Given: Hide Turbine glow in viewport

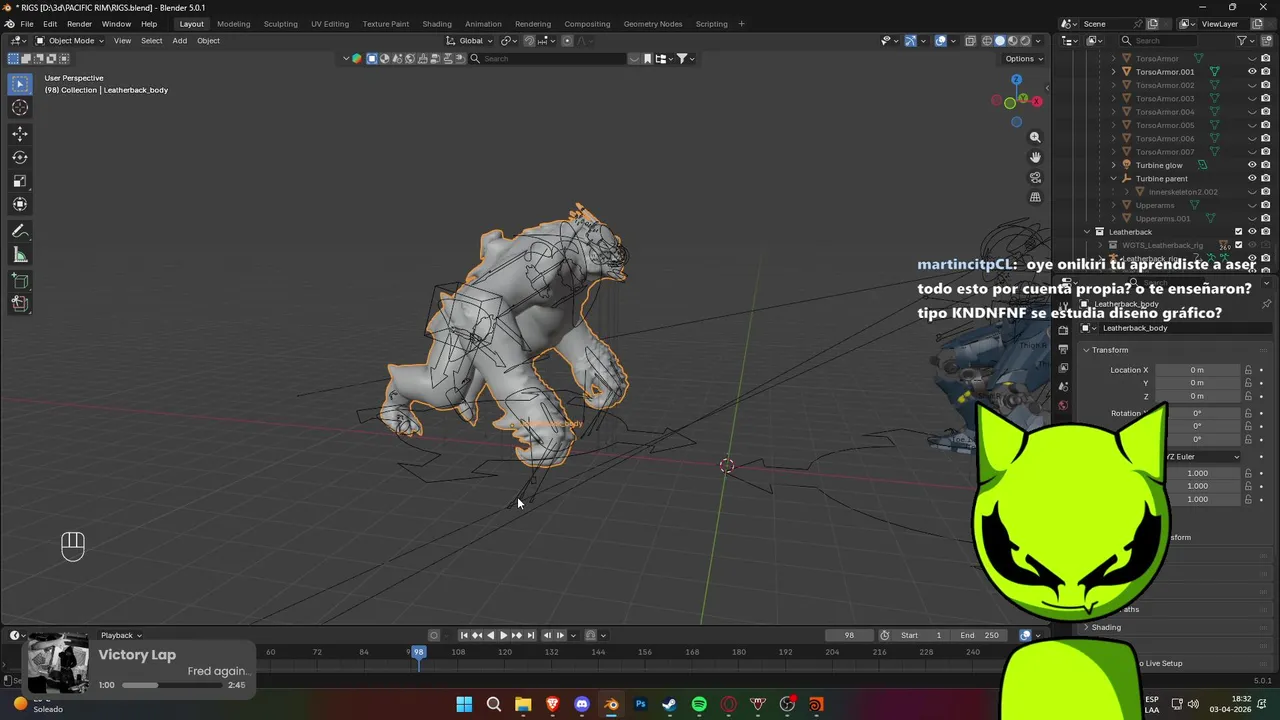Looking at the screenshot, I should (1252, 165).
